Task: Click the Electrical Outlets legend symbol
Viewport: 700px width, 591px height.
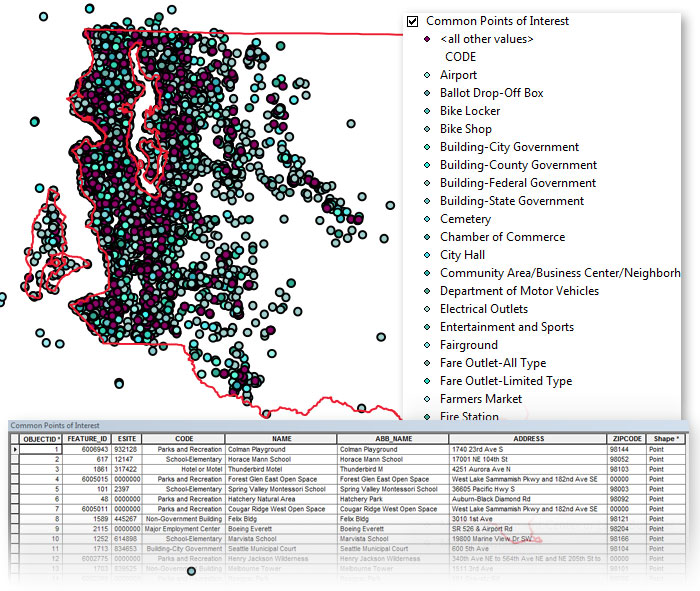Action: tap(427, 309)
